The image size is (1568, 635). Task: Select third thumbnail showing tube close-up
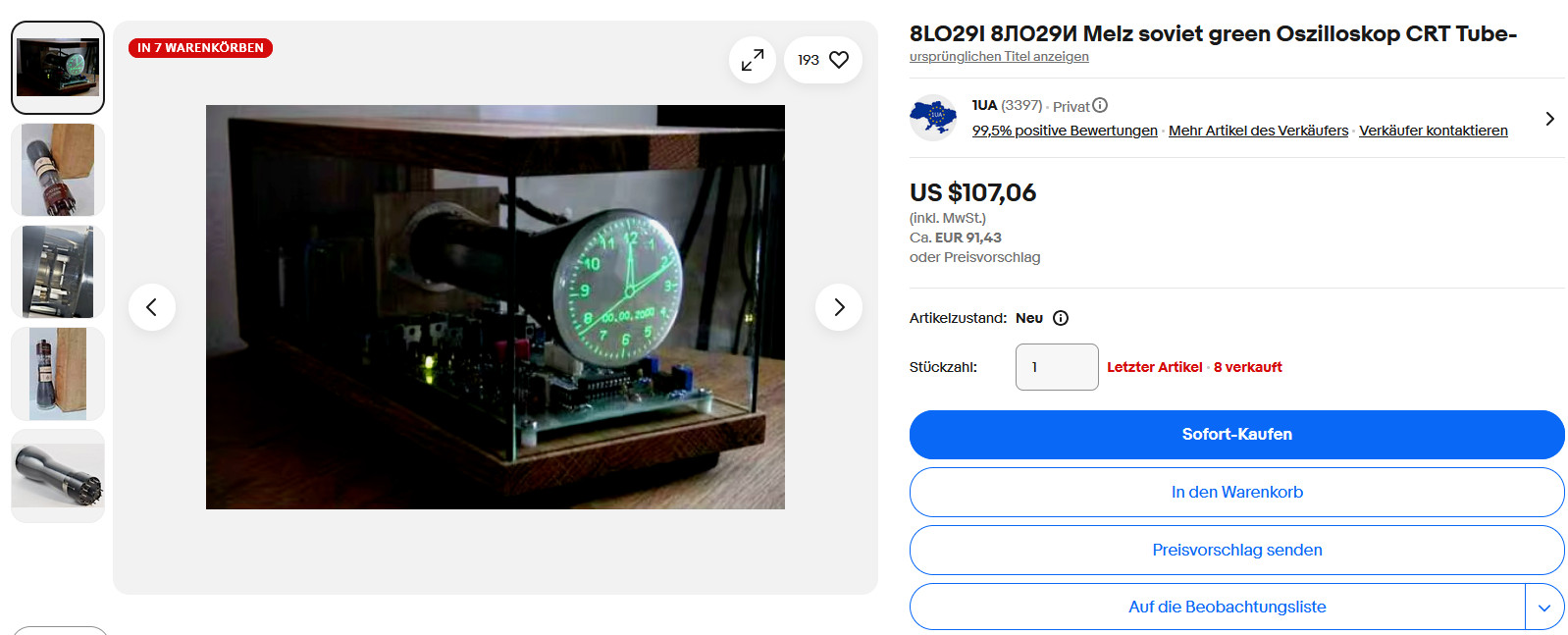click(58, 272)
